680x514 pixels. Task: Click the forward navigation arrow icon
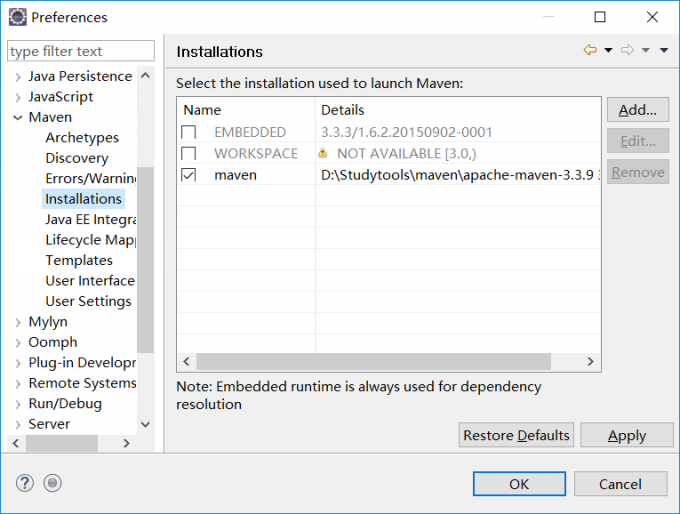[x=627, y=51]
